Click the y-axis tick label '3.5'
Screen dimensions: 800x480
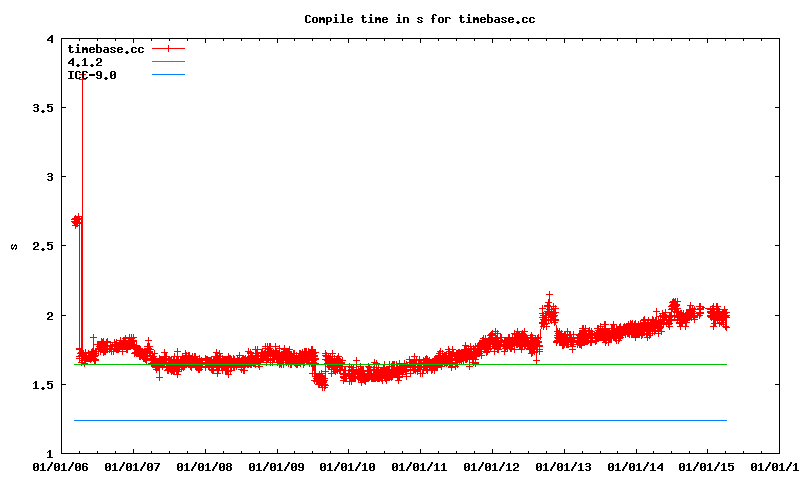pos(45,108)
